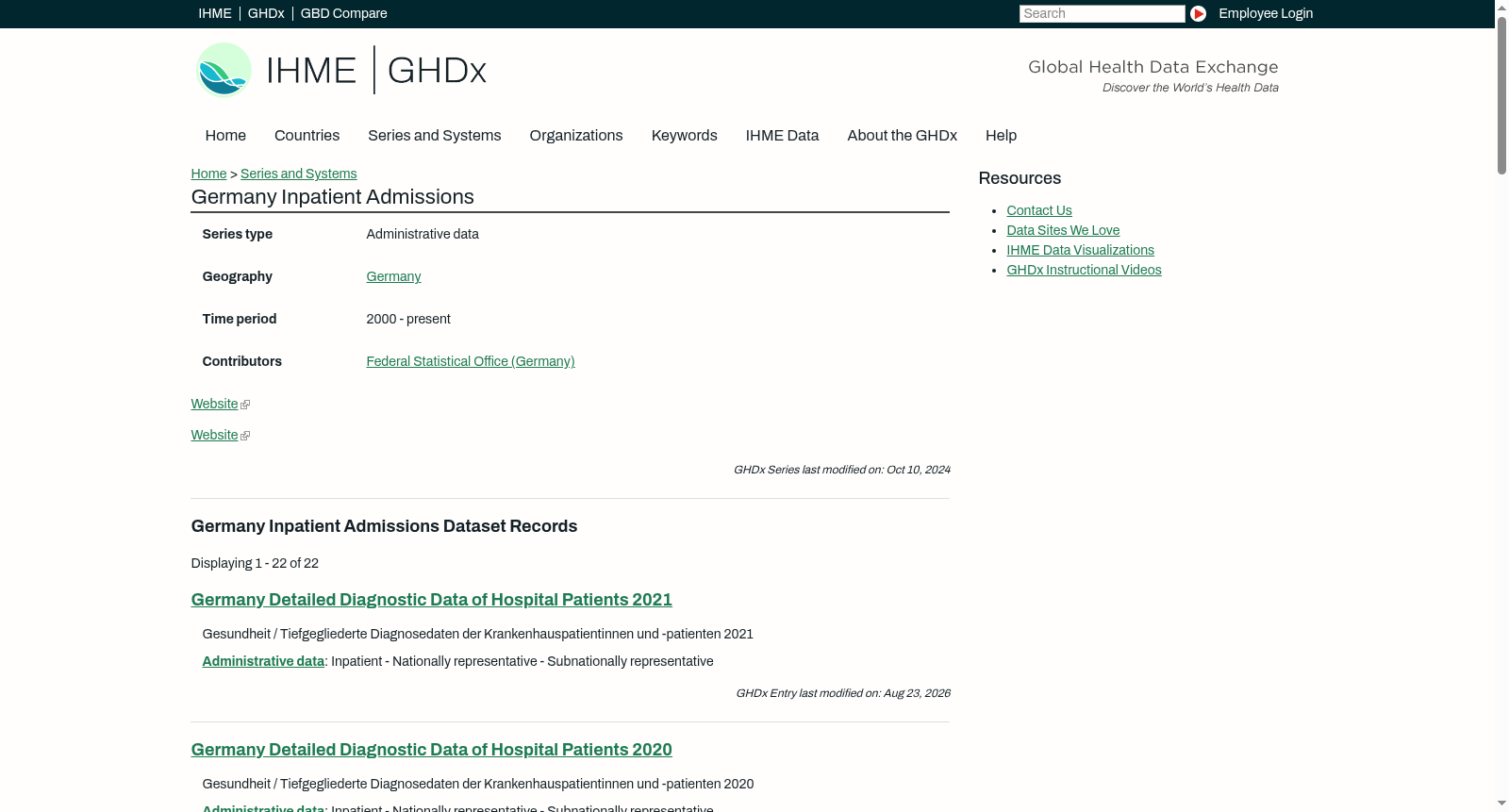Open the Contact Us resource link
Image resolution: width=1509 pixels, height=812 pixels.
[1038, 210]
